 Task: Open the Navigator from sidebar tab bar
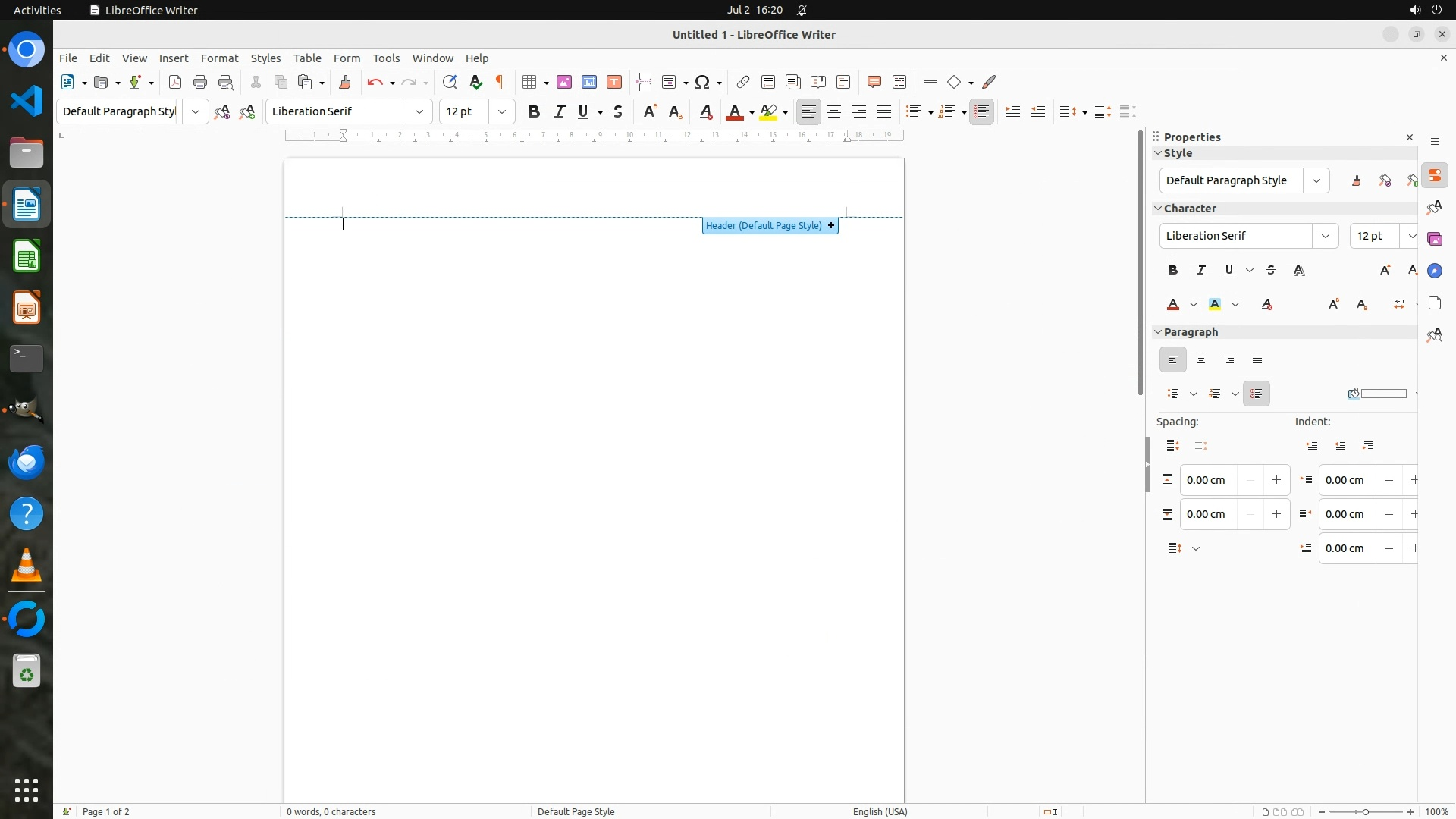pyautogui.click(x=1434, y=271)
